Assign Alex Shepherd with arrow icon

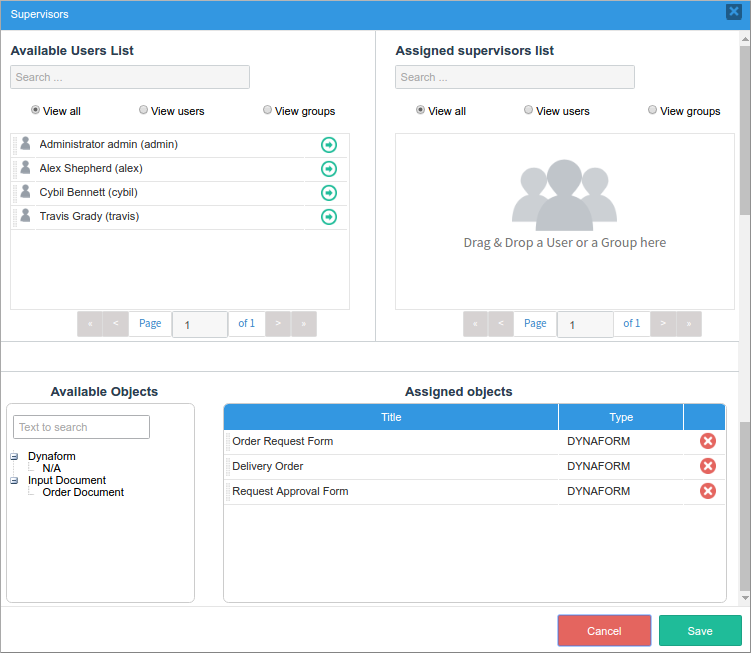(x=329, y=169)
